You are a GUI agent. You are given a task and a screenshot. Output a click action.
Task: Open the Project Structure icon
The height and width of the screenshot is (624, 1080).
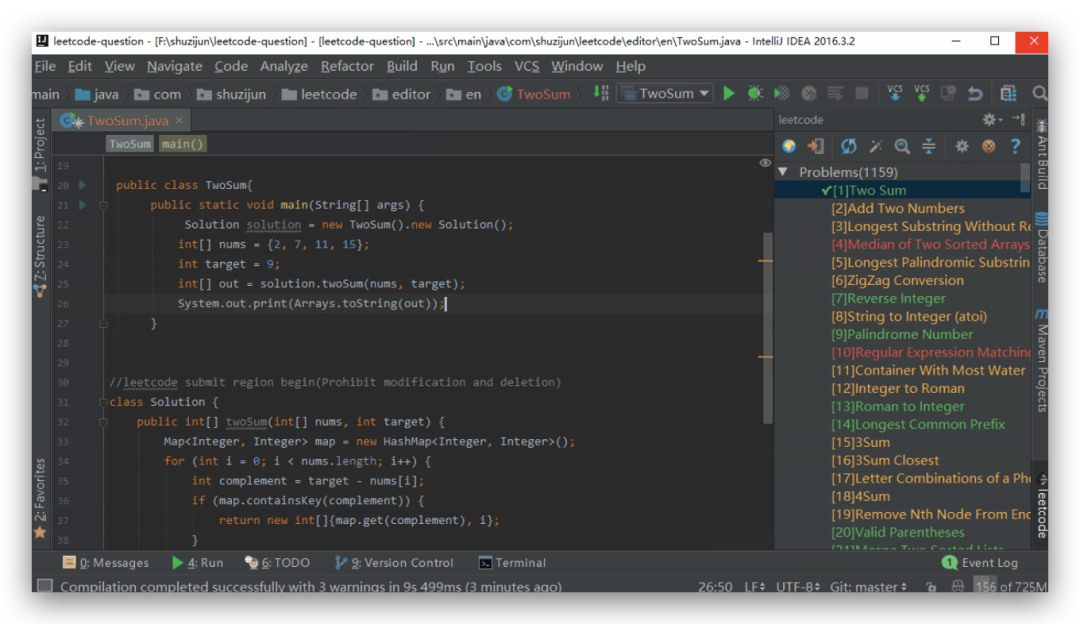1008,93
